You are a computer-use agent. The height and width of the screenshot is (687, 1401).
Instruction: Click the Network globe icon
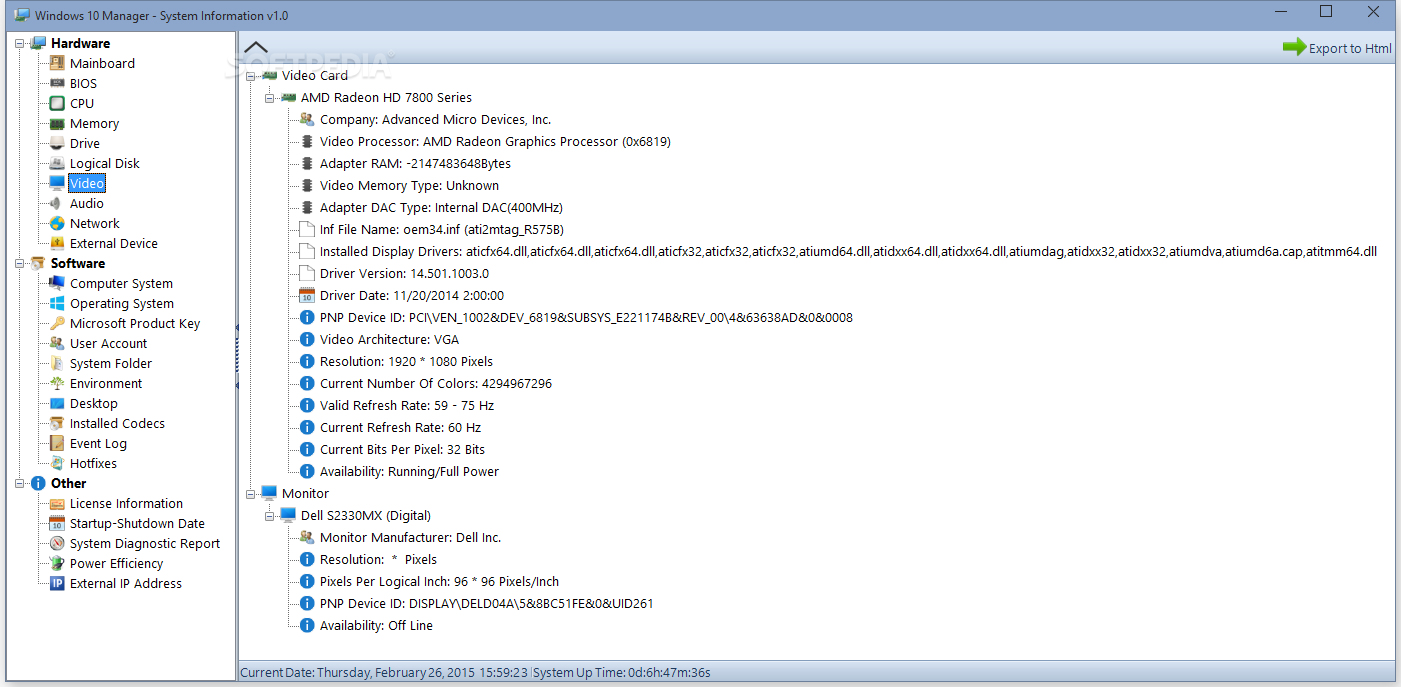click(x=57, y=223)
